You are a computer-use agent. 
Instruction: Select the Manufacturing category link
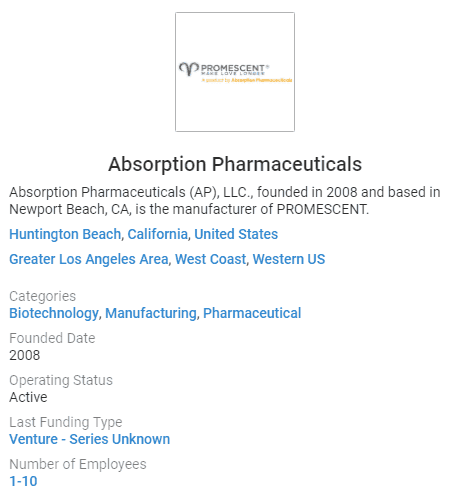151,313
